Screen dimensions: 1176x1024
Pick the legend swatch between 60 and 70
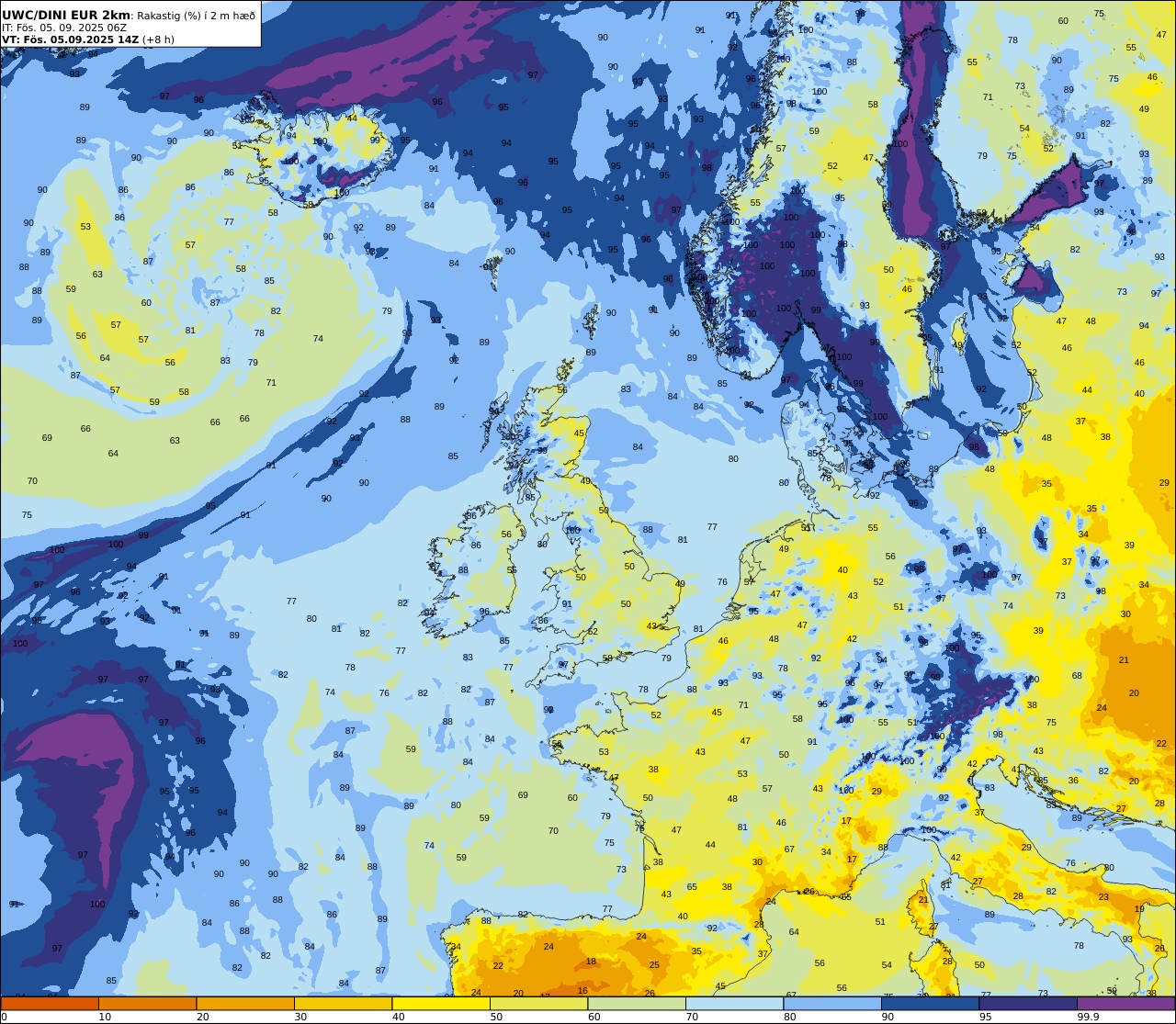coord(637,1003)
